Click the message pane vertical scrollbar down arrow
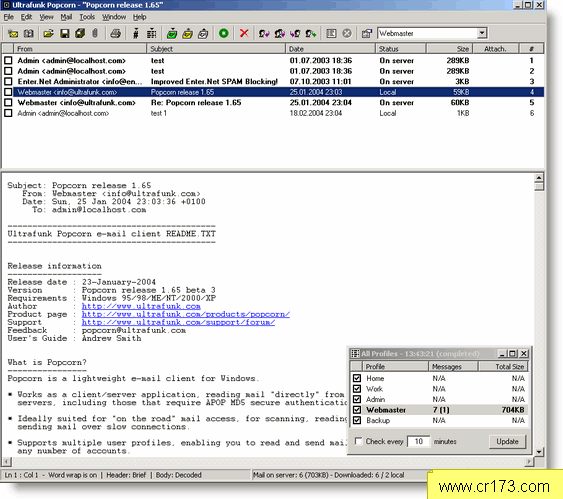The height and width of the screenshot is (499, 563). pos(539,452)
